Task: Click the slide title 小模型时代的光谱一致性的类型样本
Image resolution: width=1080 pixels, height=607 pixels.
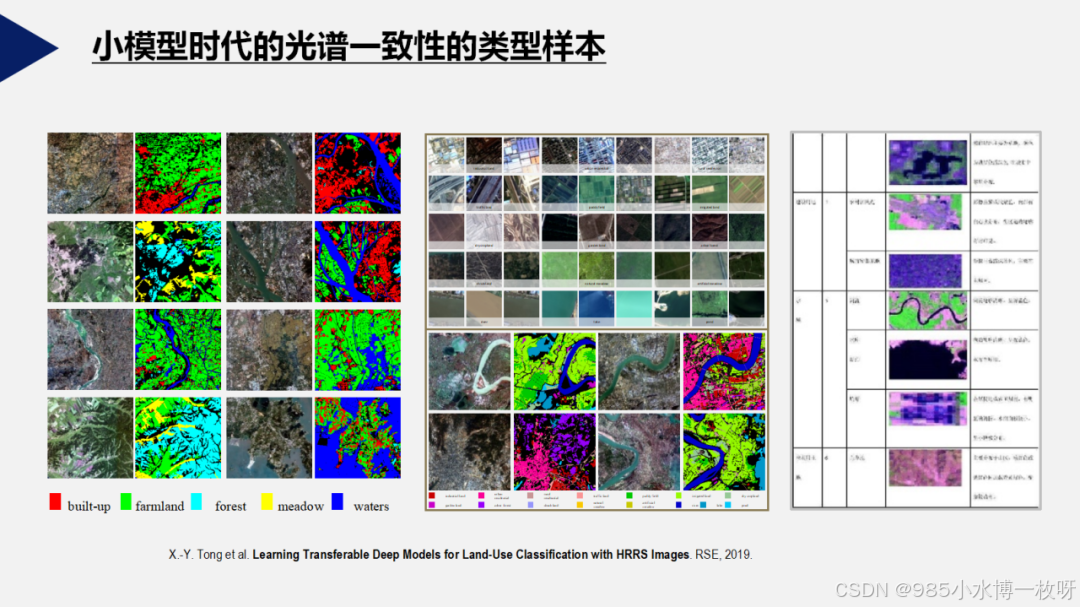Action: click(x=349, y=47)
